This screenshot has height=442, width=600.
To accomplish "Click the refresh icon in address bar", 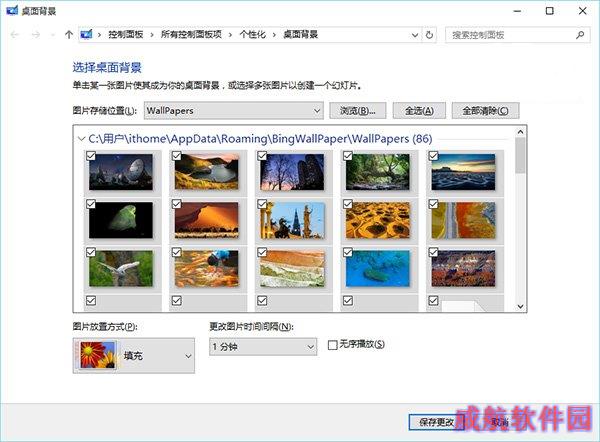I will tap(429, 35).
